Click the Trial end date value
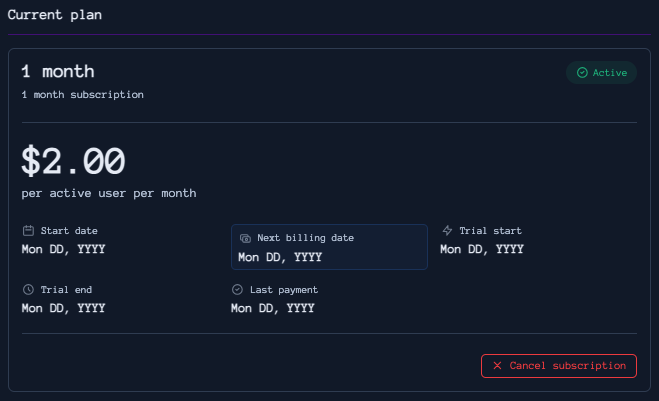Screen dimensions: 659x401 pyautogui.click(x=63, y=308)
